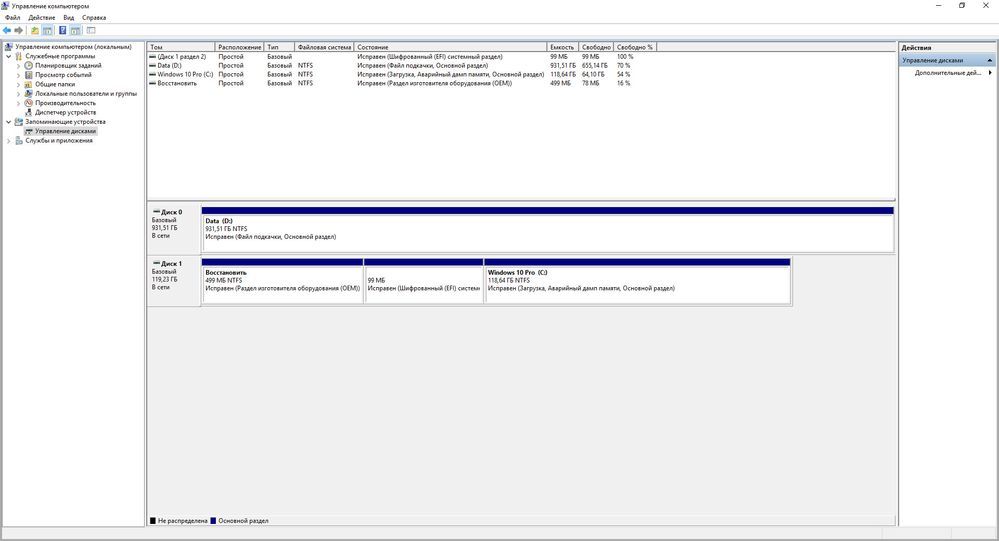Open the Действие menu
This screenshot has width=999, height=541.
tap(42, 18)
